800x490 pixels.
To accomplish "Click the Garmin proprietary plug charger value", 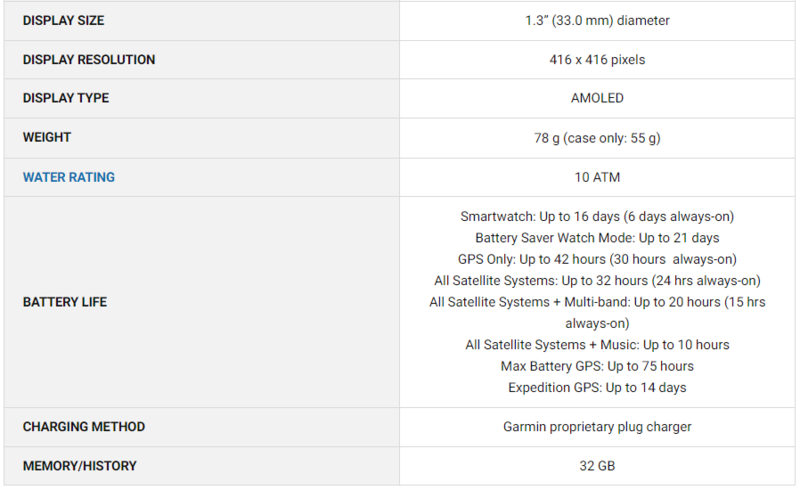I will pyautogui.click(x=597, y=427).
